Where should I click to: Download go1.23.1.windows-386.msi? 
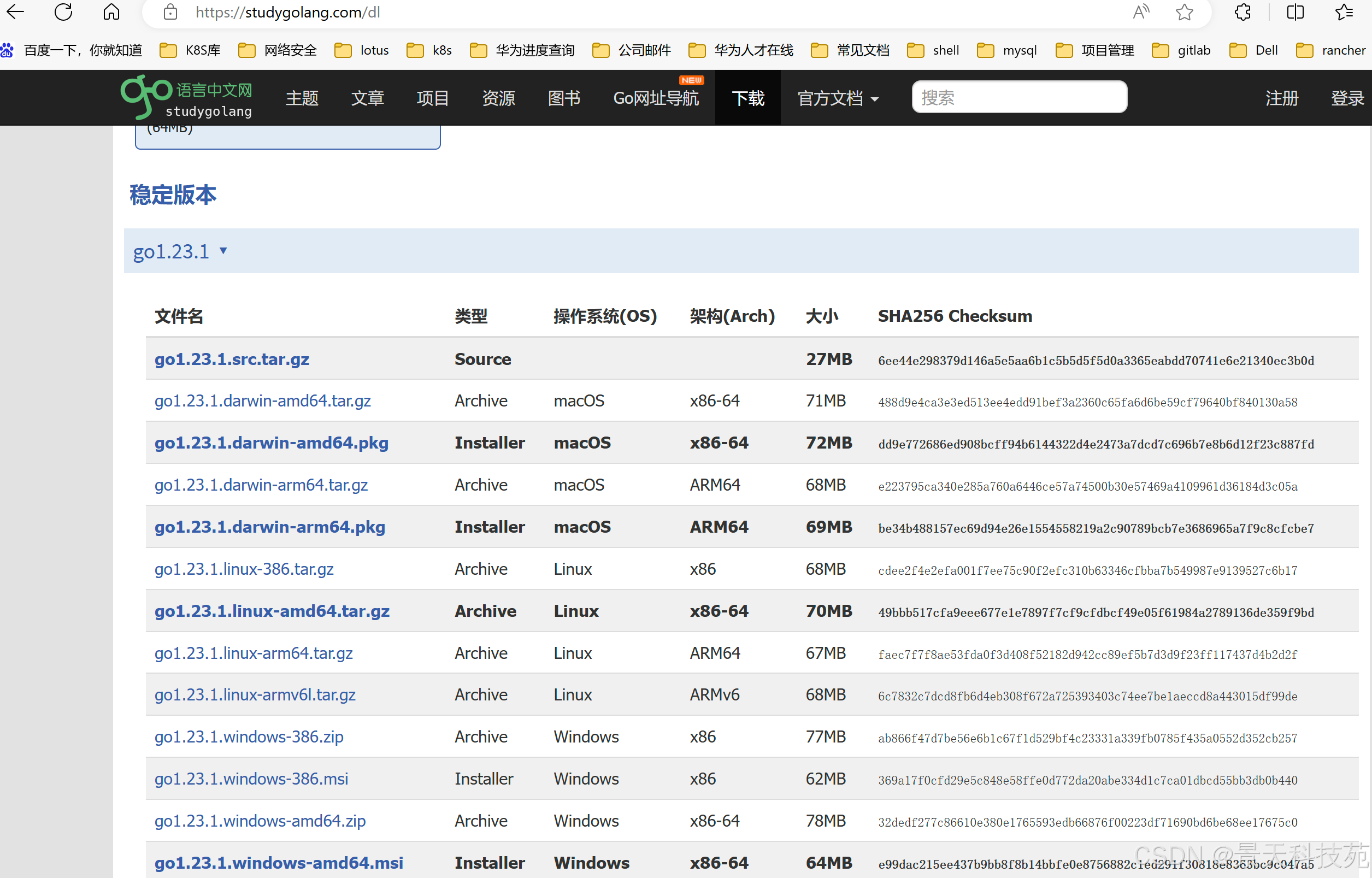251,779
